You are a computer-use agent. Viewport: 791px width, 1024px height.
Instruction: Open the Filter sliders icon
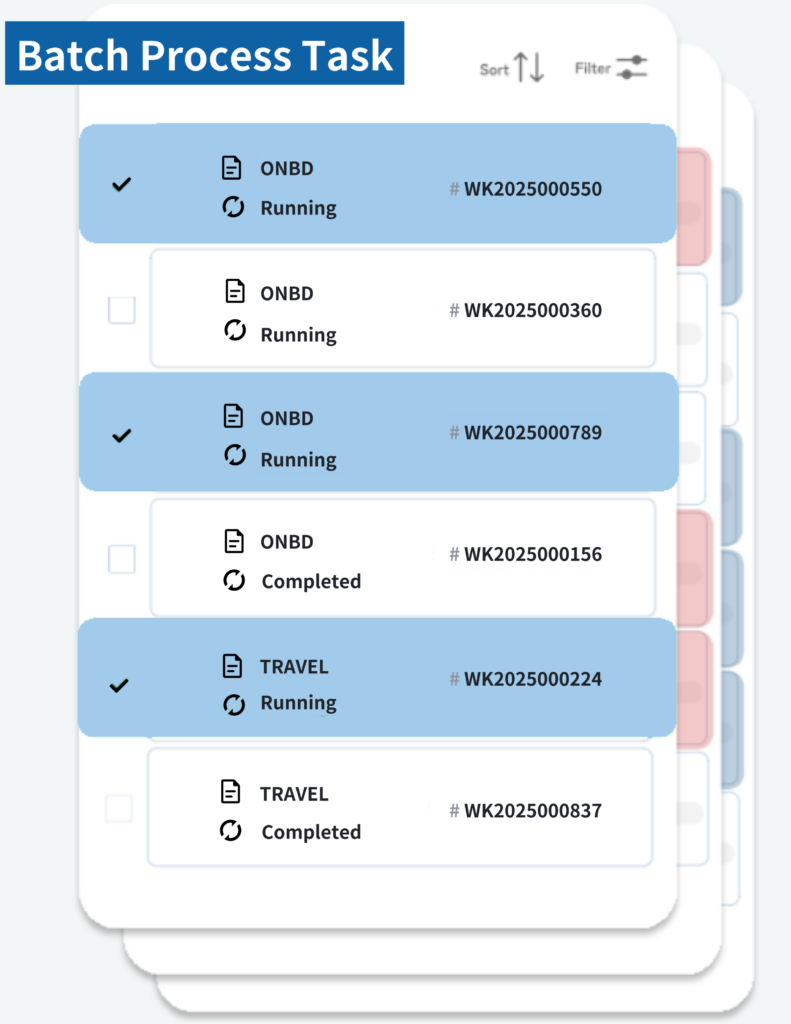[x=631, y=68]
